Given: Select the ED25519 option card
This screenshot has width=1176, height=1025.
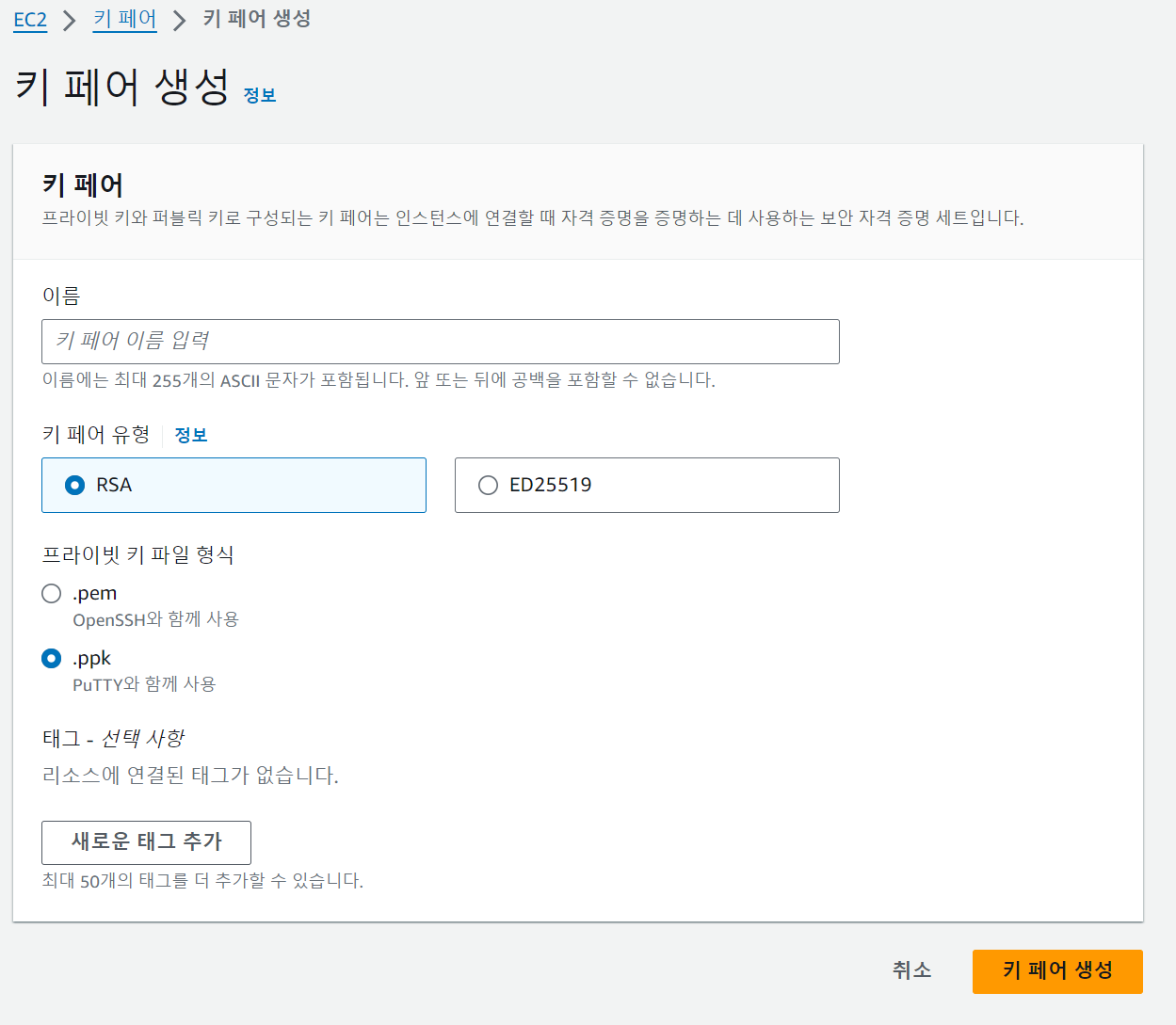Looking at the screenshot, I should (x=647, y=485).
